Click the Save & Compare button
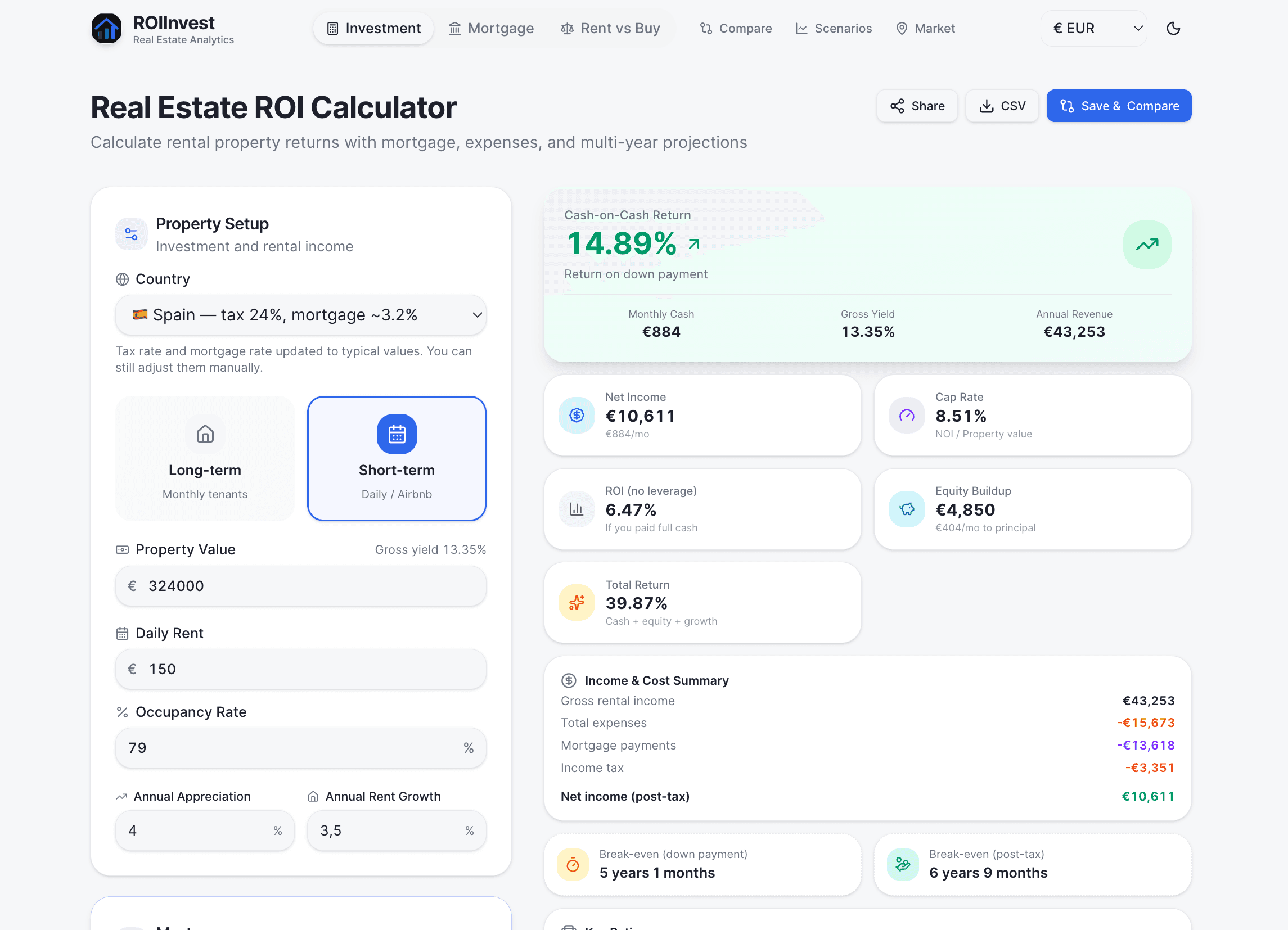The height and width of the screenshot is (930, 1288). [x=1118, y=106]
